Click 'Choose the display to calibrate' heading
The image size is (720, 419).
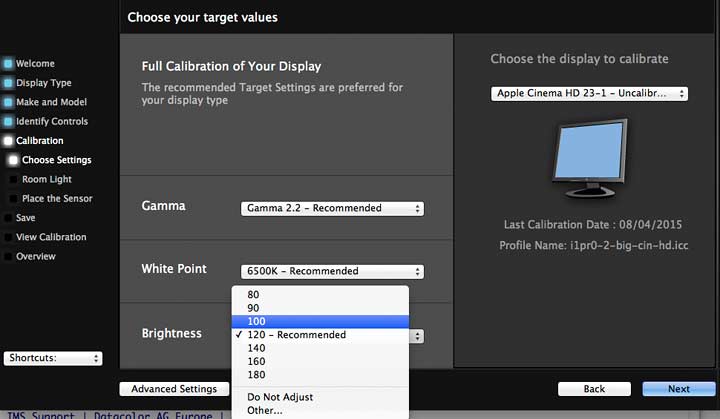579,59
